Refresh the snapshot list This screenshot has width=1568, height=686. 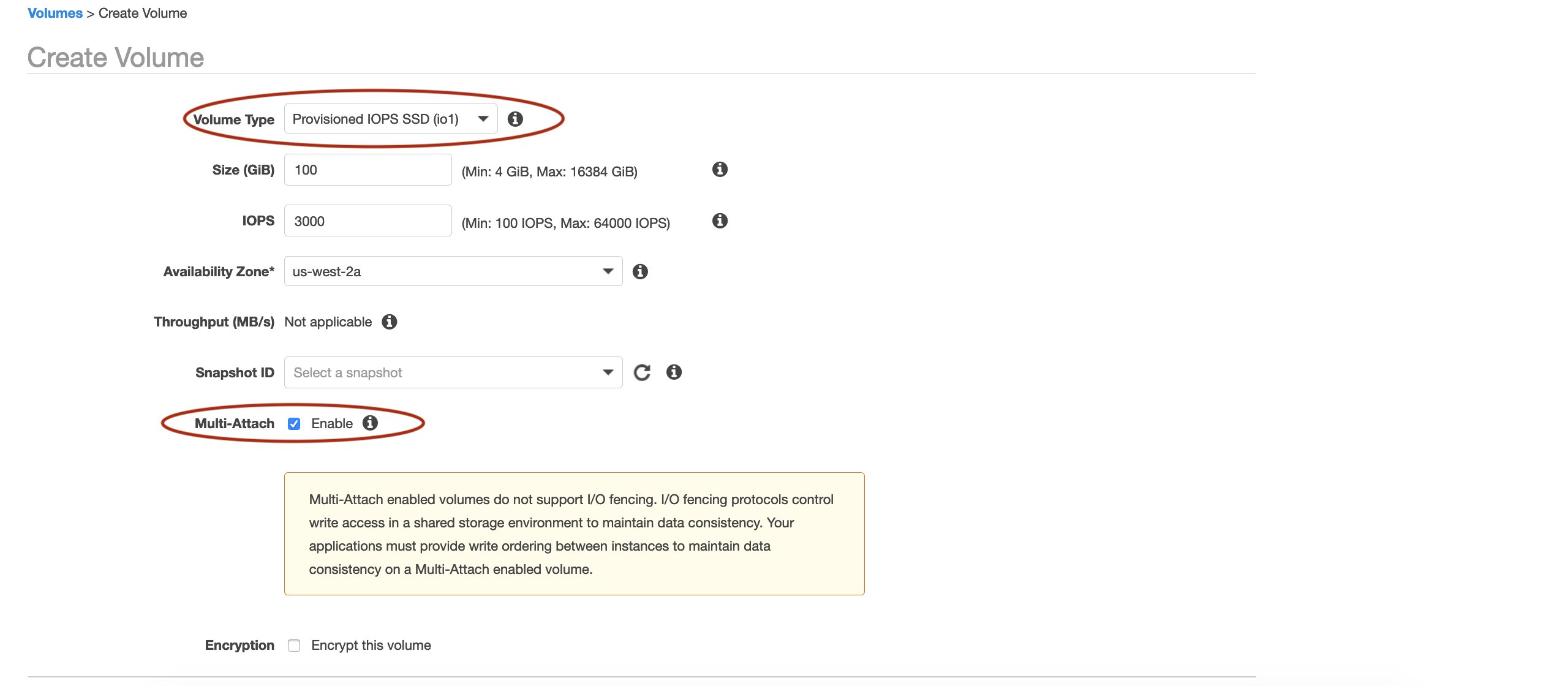click(642, 372)
